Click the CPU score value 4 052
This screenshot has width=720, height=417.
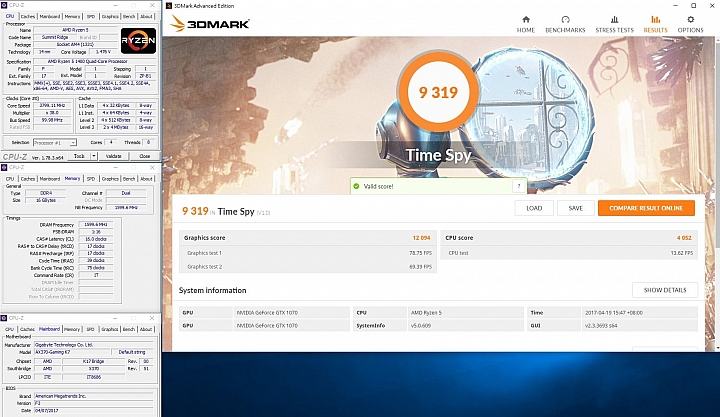(x=684, y=238)
